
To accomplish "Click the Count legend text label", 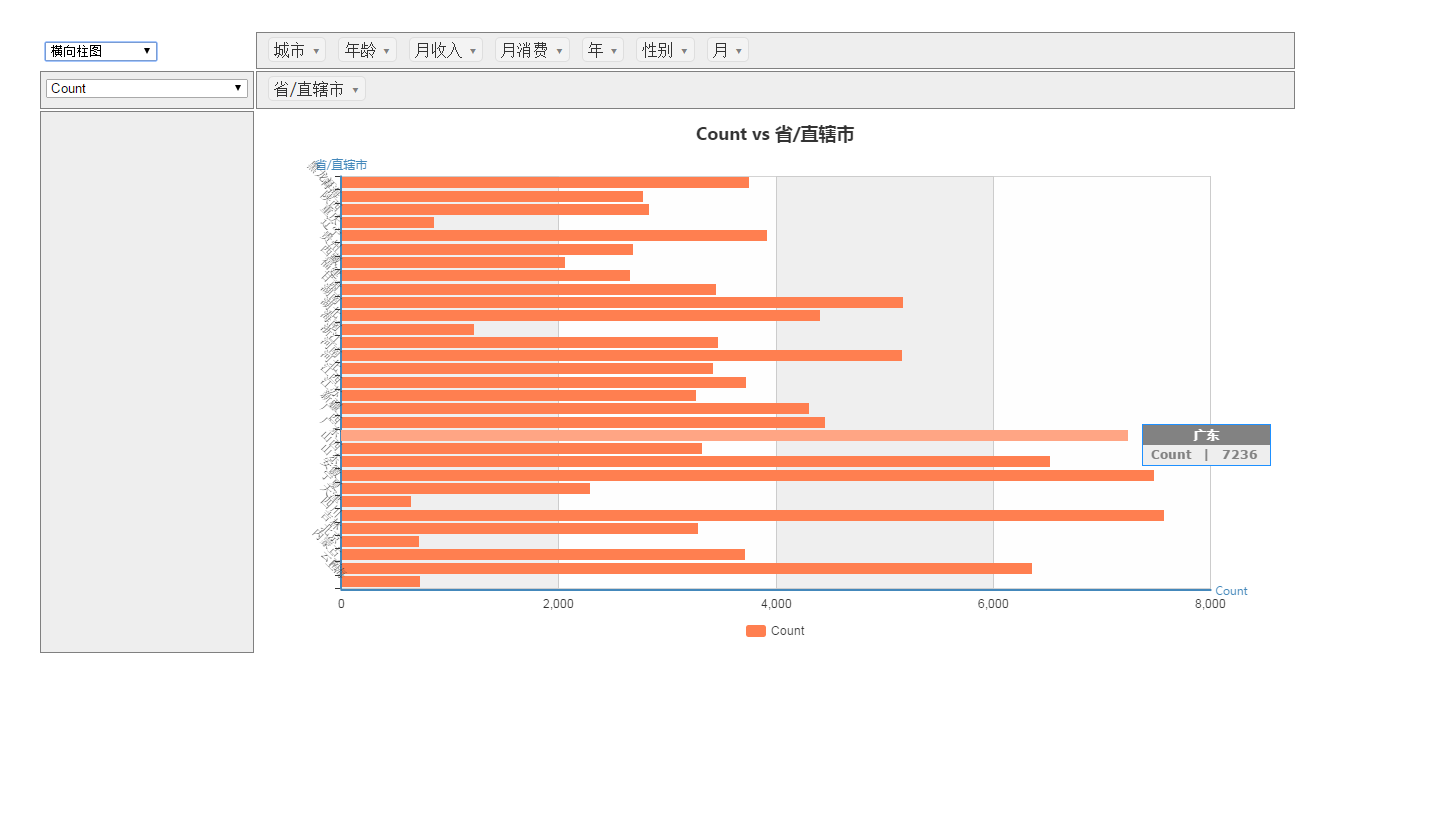I will [787, 631].
